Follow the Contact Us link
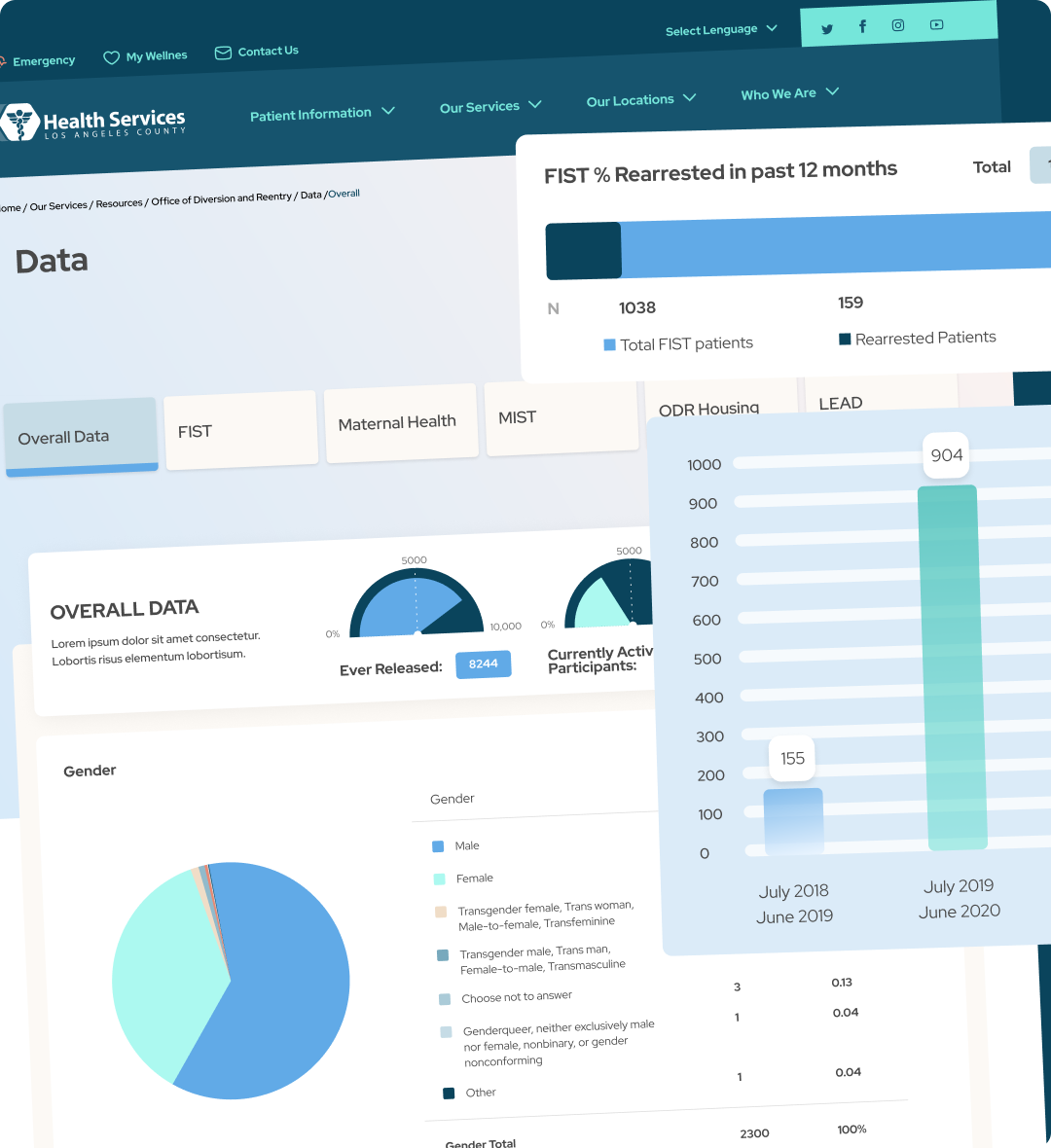 coord(268,51)
